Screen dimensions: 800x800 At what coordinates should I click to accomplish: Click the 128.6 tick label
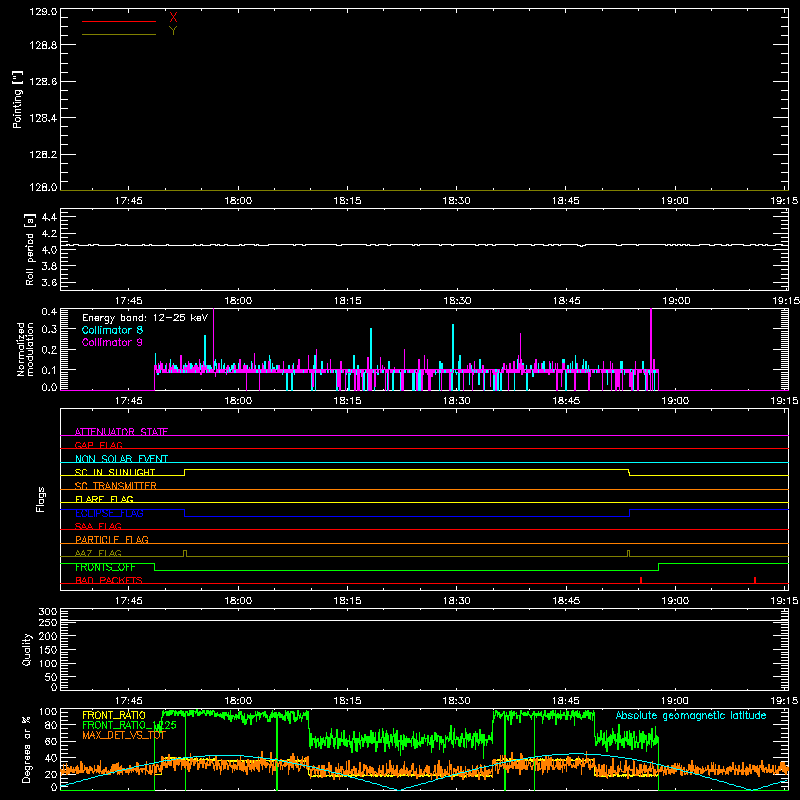pos(43,82)
